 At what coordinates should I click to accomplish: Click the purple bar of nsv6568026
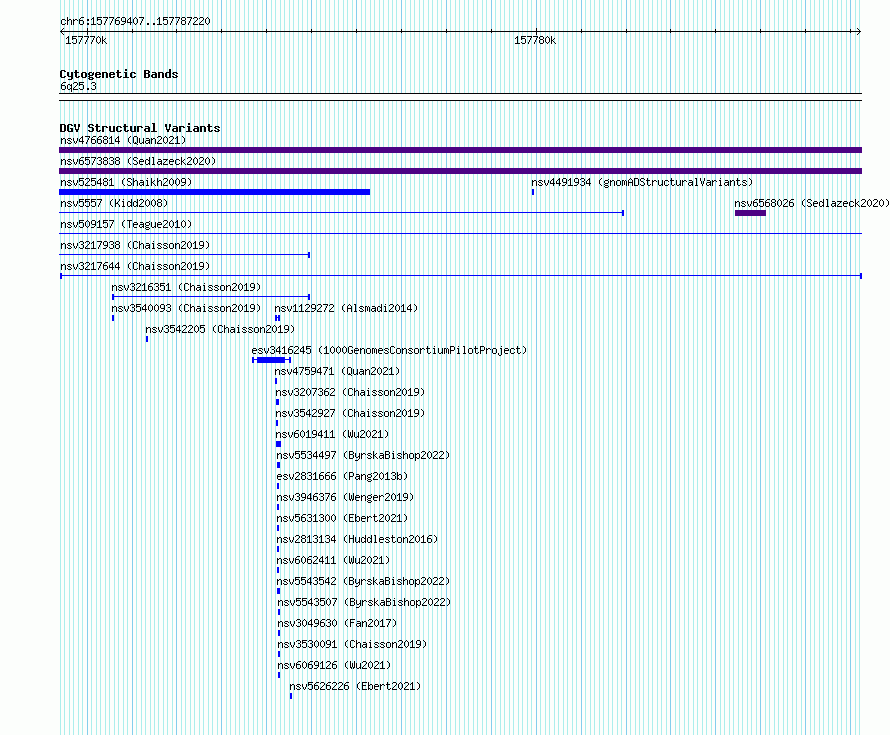pyautogui.click(x=750, y=213)
